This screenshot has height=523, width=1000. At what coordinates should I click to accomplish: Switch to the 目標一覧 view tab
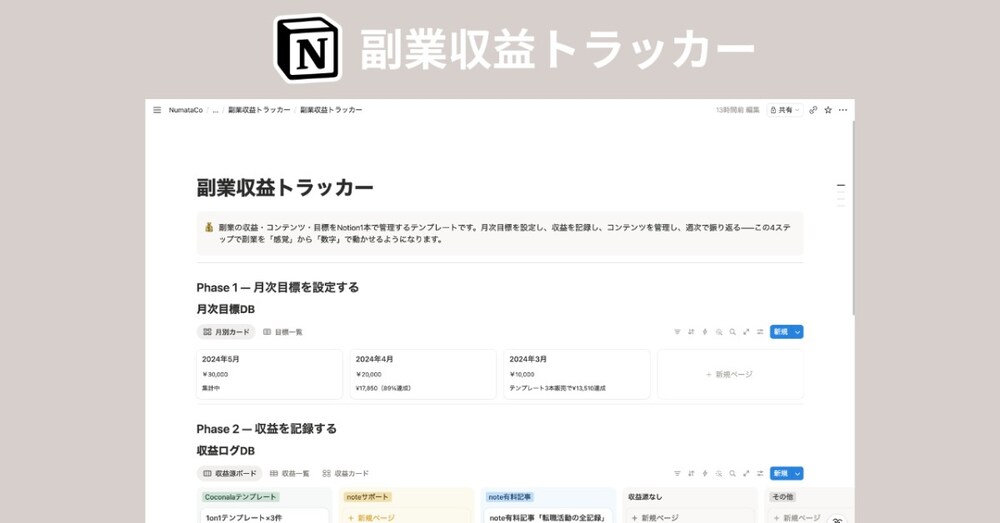[283, 332]
